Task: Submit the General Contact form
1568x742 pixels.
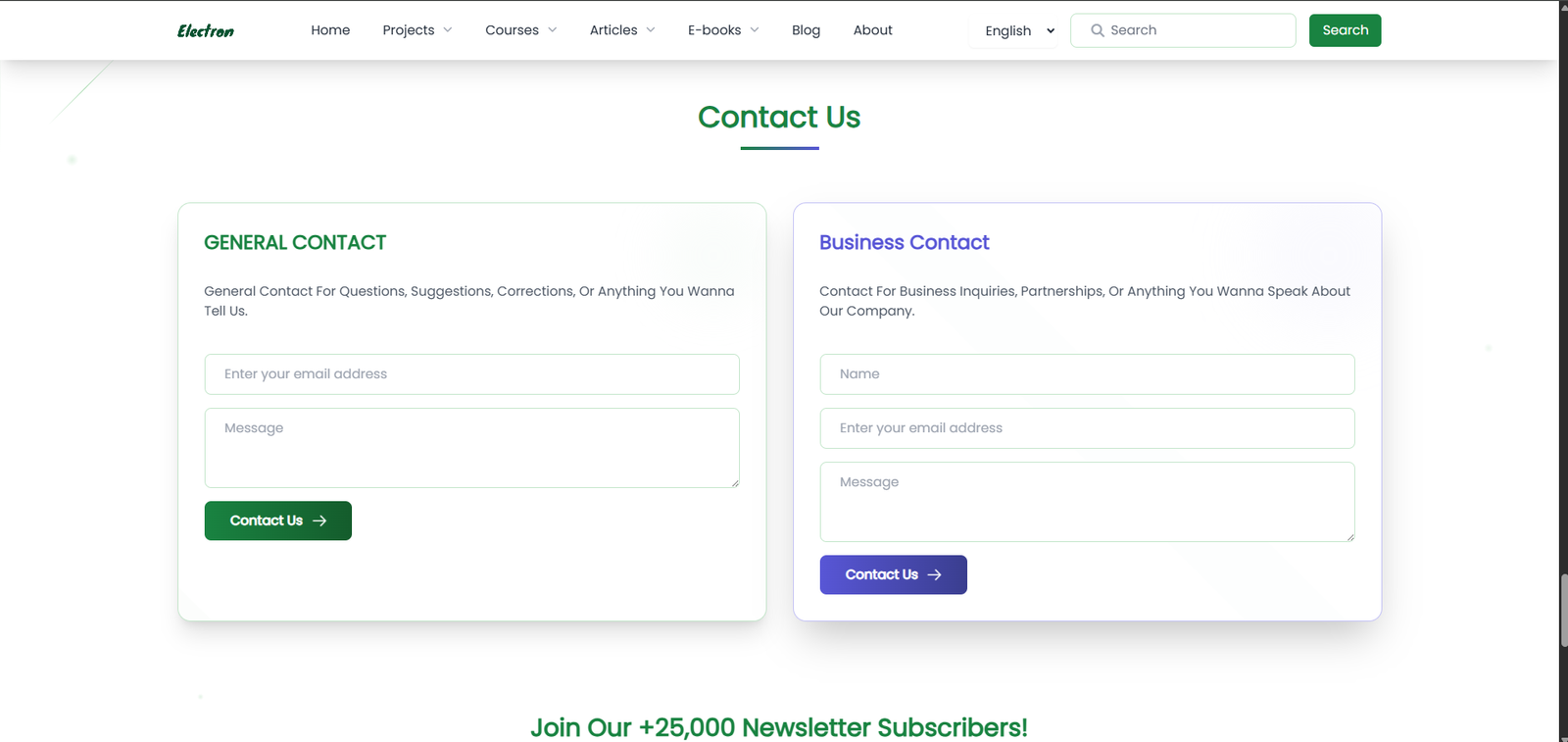Action: (278, 520)
